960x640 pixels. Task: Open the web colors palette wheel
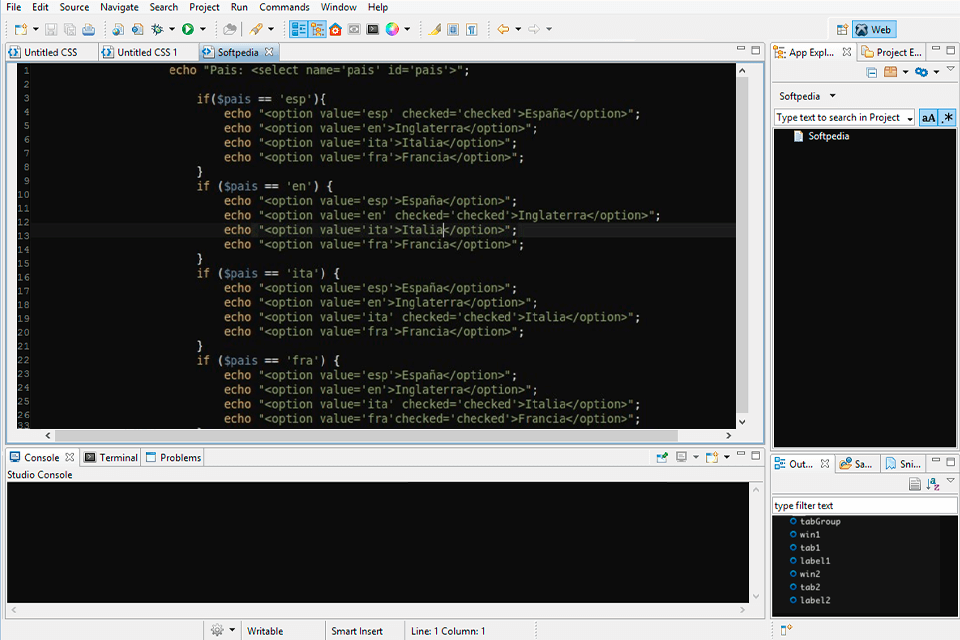pos(391,30)
